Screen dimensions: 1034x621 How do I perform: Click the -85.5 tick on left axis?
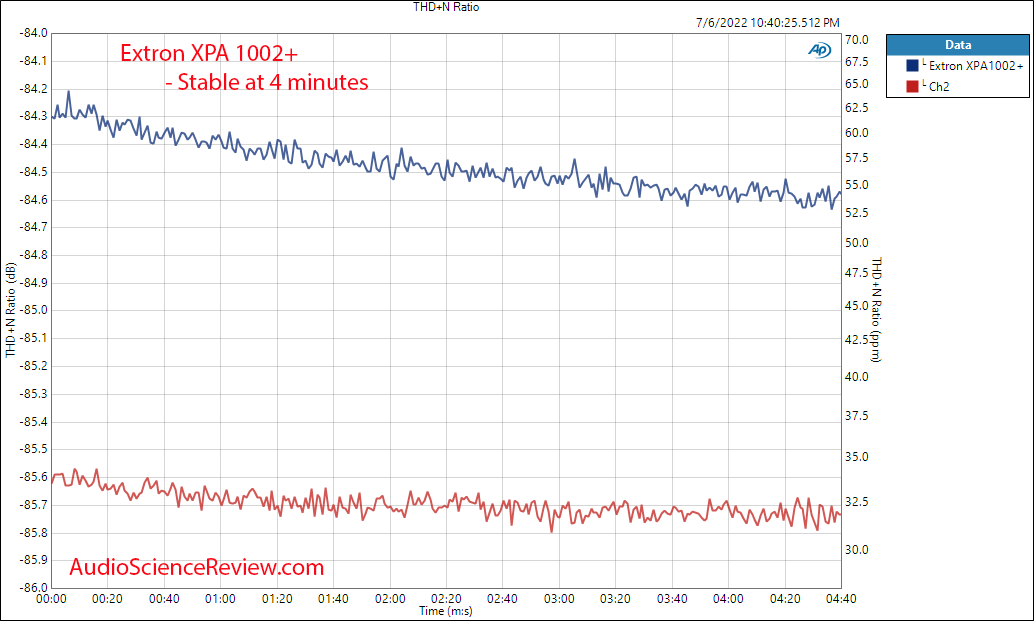point(34,449)
